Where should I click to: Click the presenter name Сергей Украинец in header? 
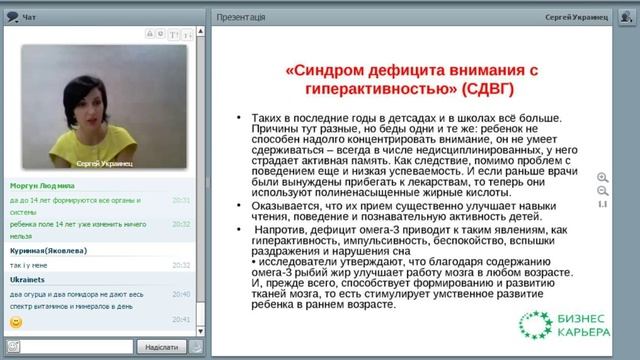pyautogui.click(x=576, y=18)
